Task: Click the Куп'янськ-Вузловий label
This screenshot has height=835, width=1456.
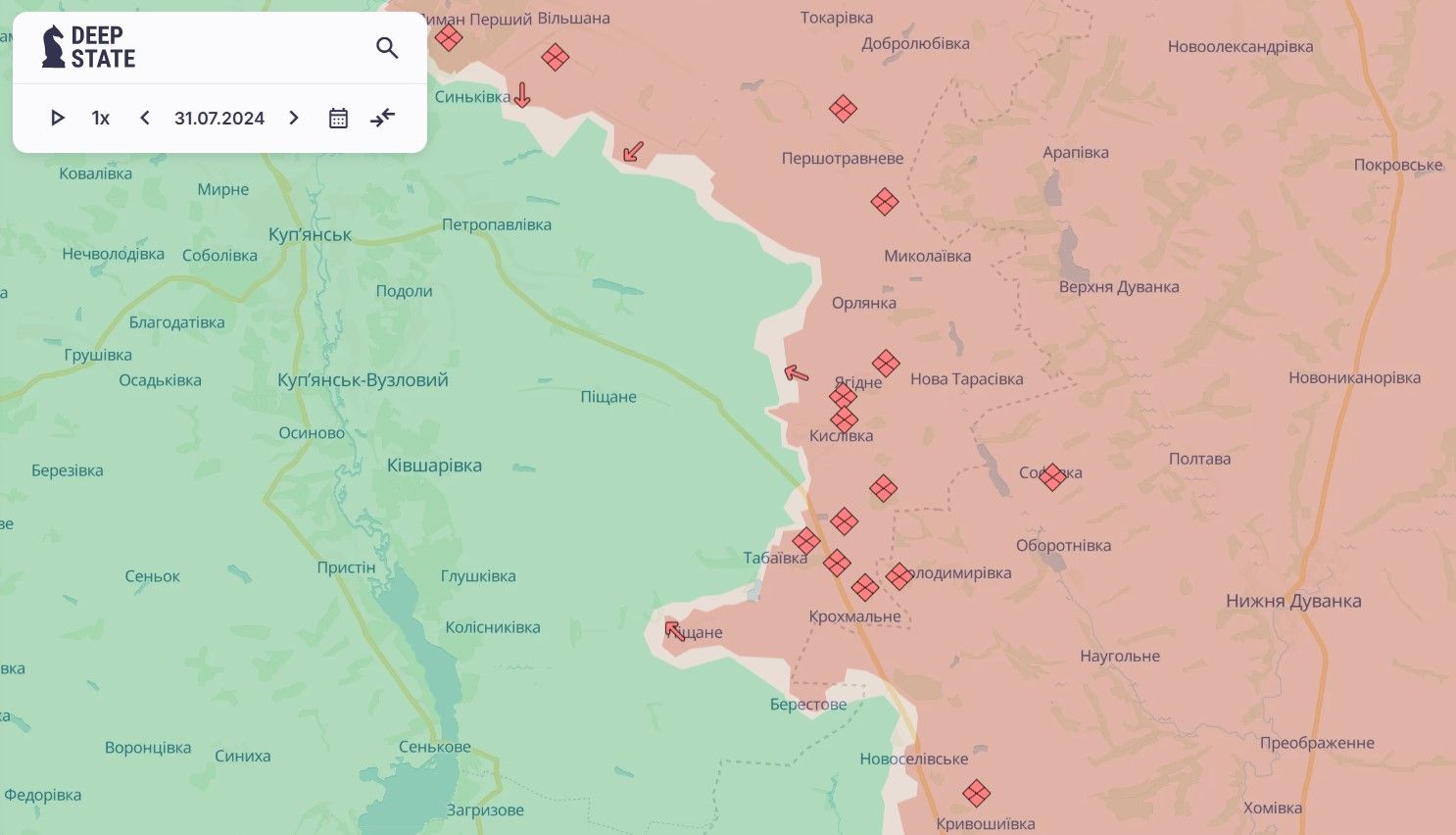Action: pos(363,380)
